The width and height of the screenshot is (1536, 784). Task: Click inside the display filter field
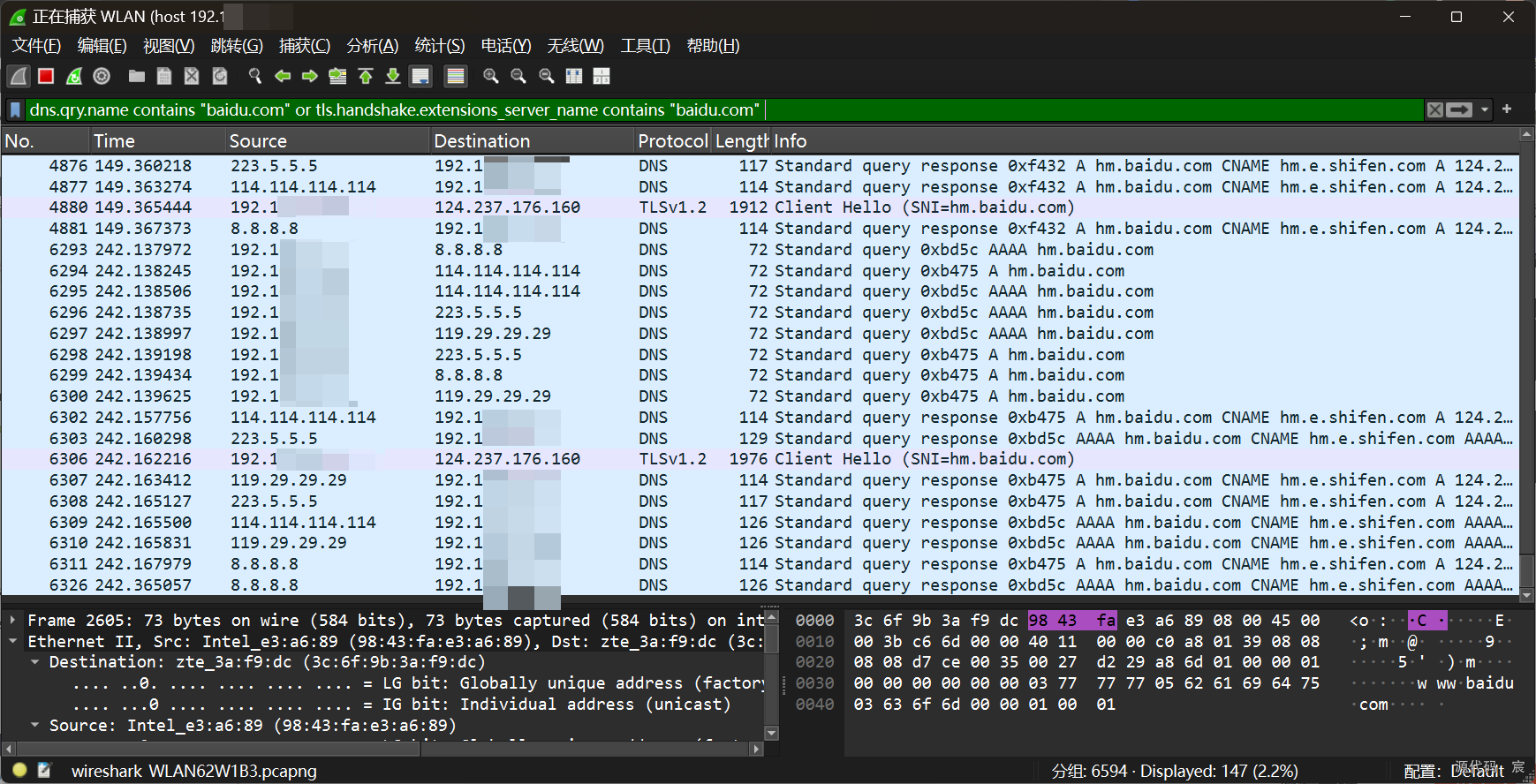724,109
